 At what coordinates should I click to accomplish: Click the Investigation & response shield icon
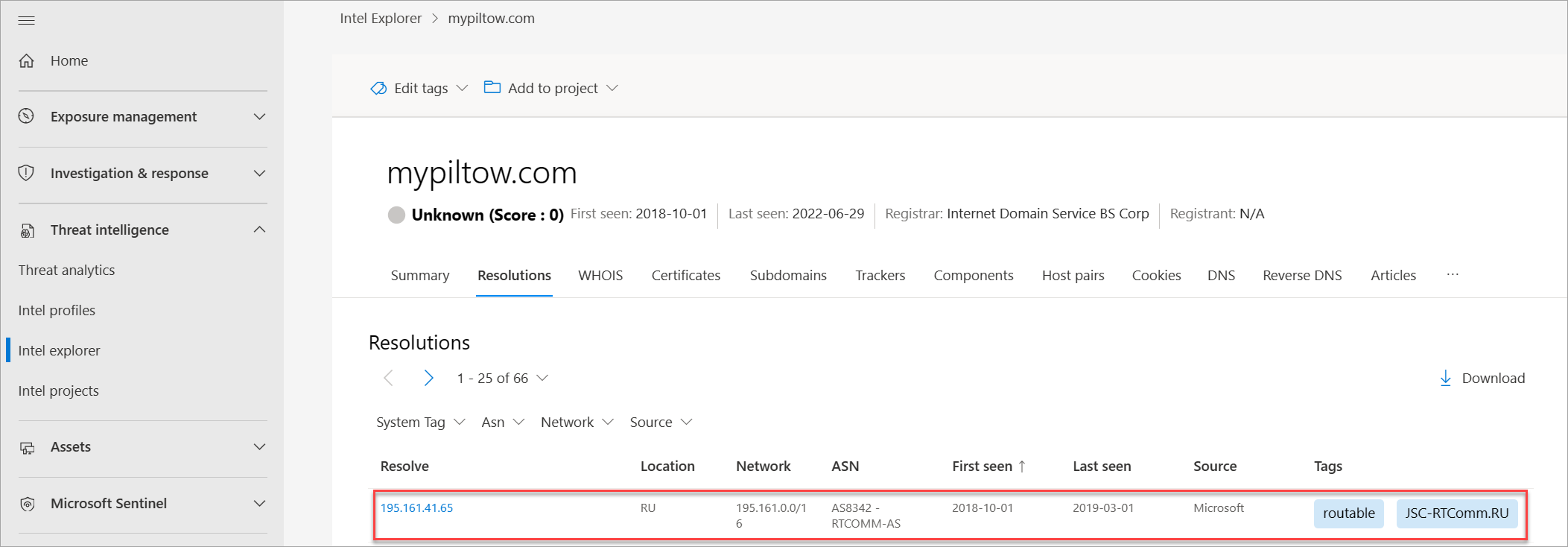[27, 173]
